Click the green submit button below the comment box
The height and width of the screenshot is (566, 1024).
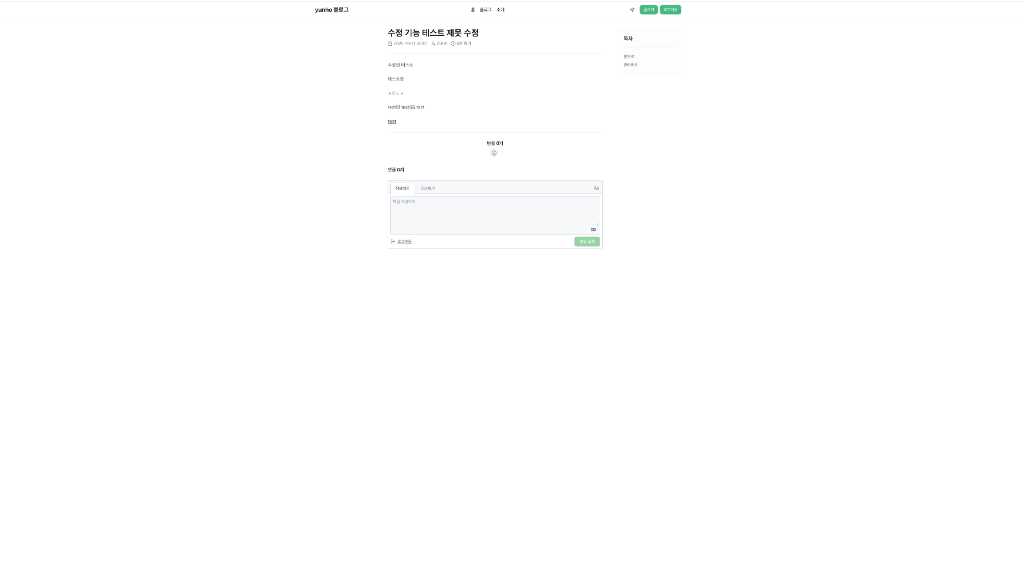click(587, 242)
